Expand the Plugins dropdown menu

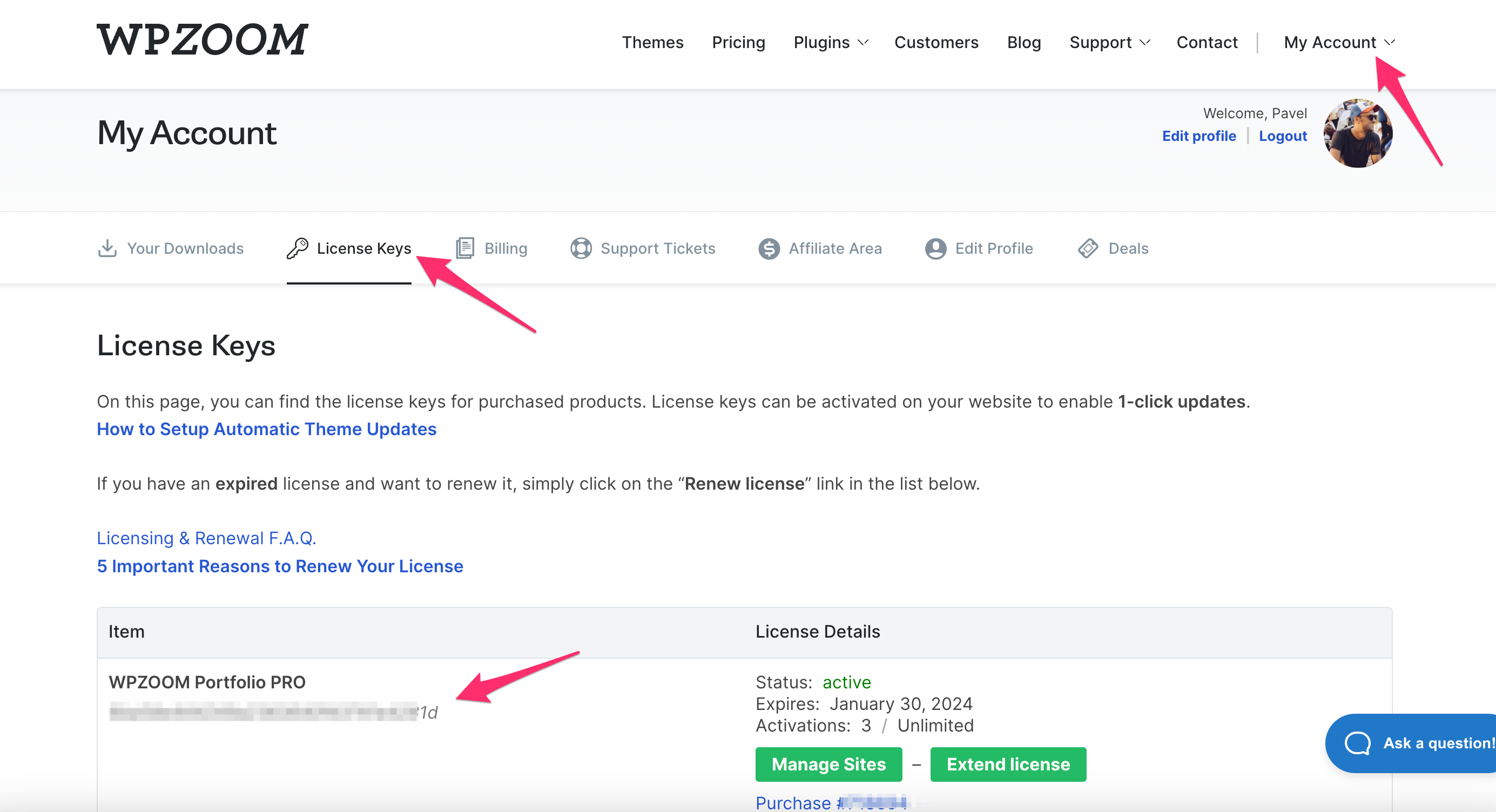tap(831, 42)
